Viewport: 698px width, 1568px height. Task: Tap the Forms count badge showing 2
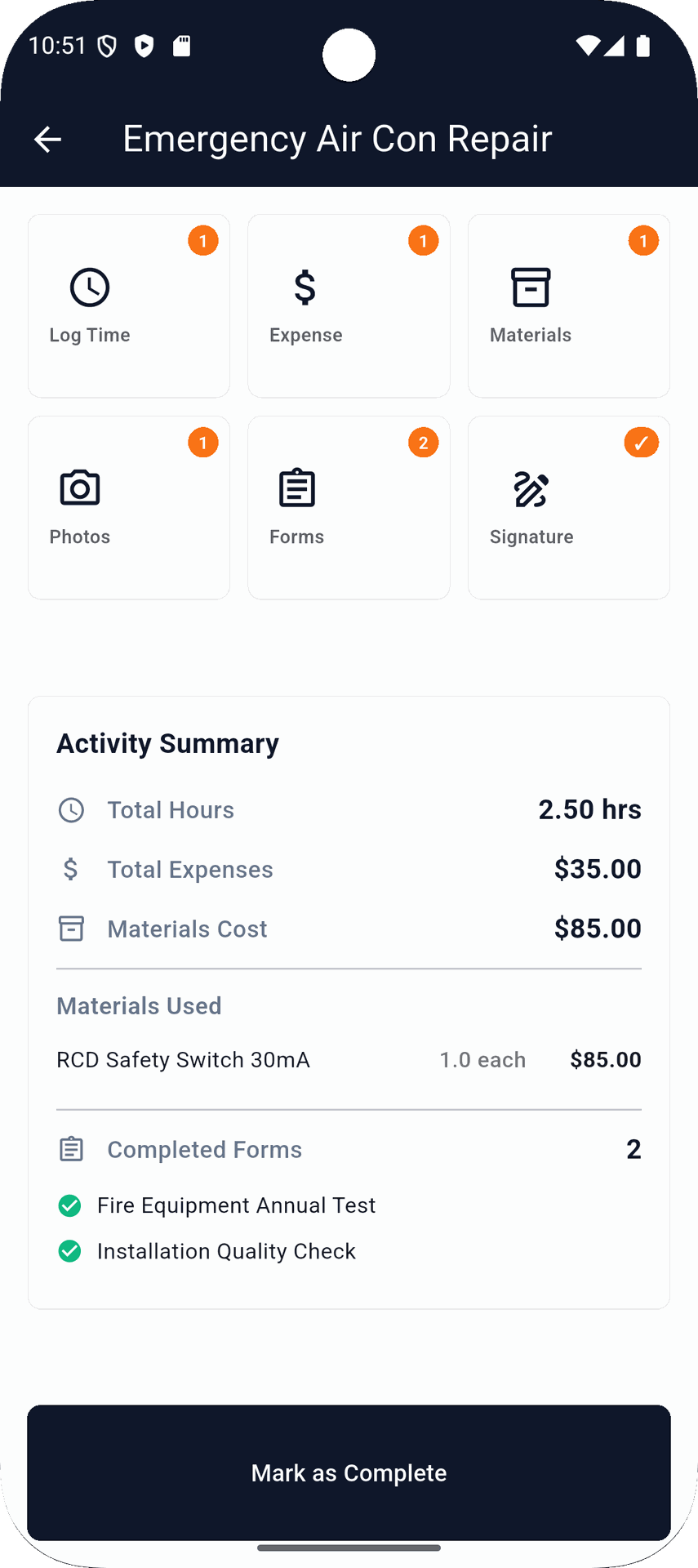click(423, 443)
